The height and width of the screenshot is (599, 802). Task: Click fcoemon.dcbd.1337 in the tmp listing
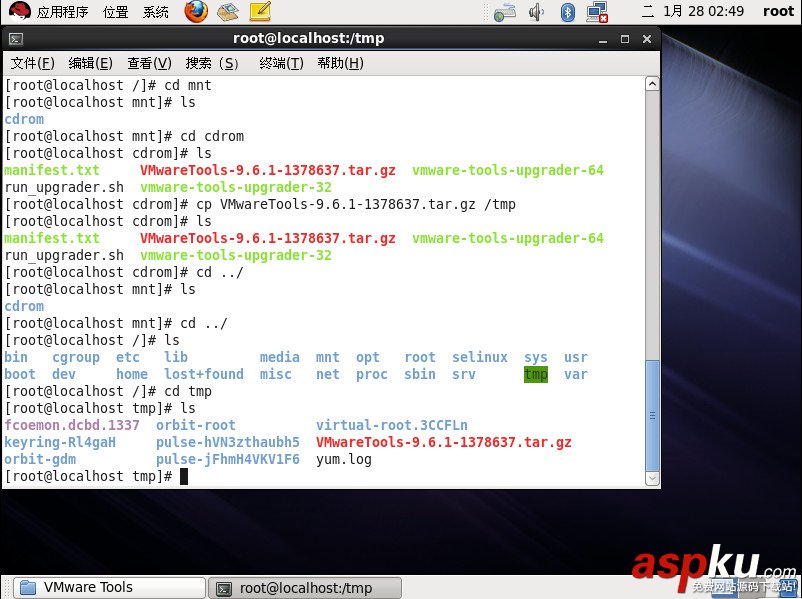click(x=72, y=425)
